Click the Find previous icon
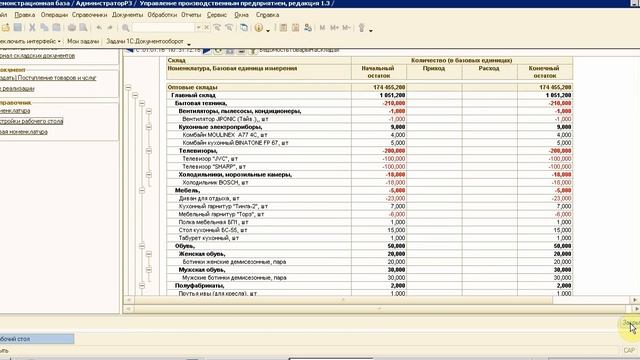The height and width of the screenshot is (360, 640). tap(229, 28)
